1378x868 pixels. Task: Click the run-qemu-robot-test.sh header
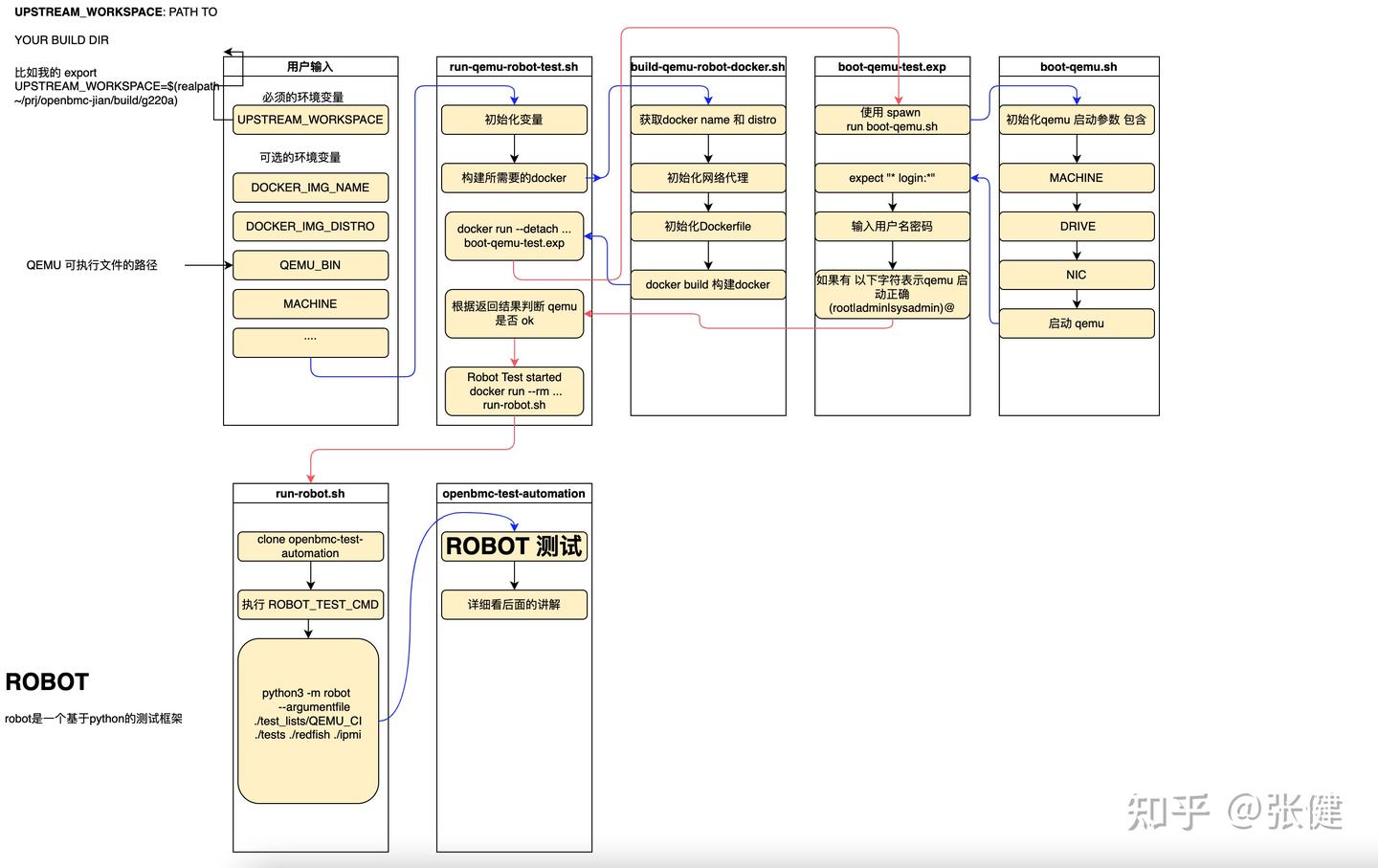[x=514, y=67]
